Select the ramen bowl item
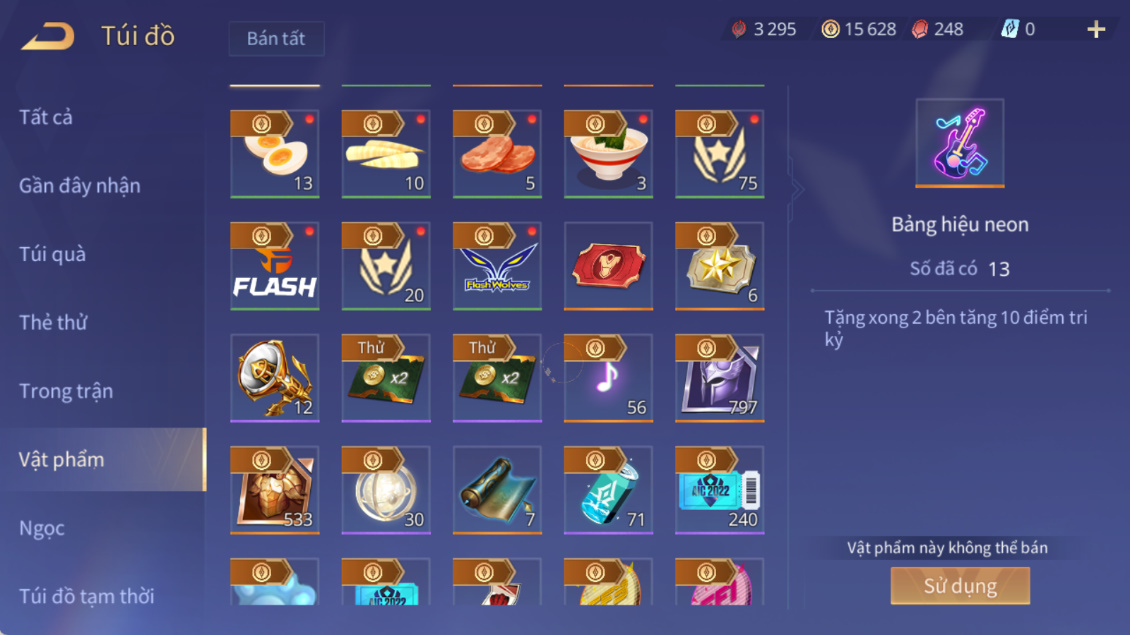Viewport: 1130px width, 635px height. pyautogui.click(x=608, y=154)
